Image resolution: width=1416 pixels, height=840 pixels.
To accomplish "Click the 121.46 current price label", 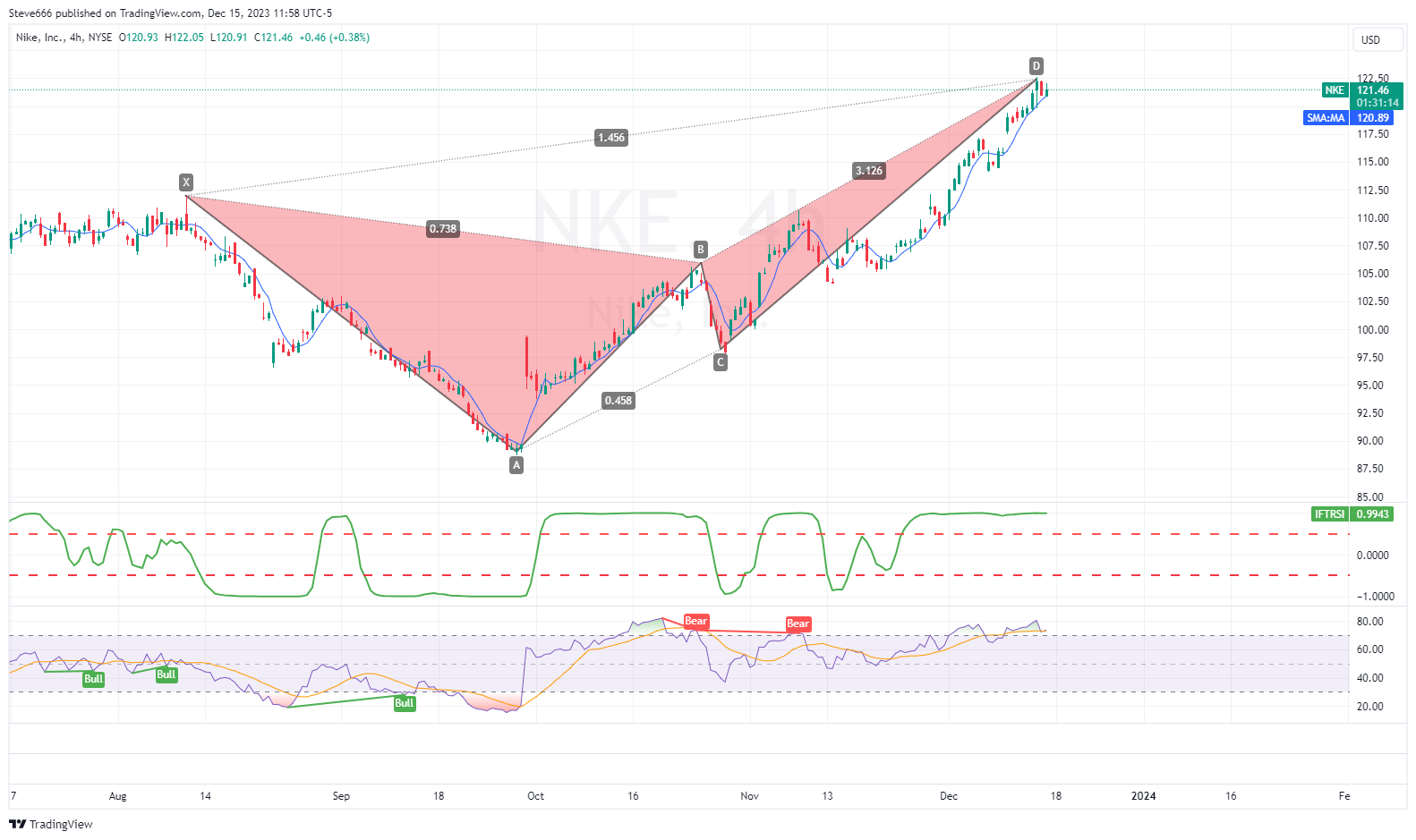I will tap(1375, 90).
